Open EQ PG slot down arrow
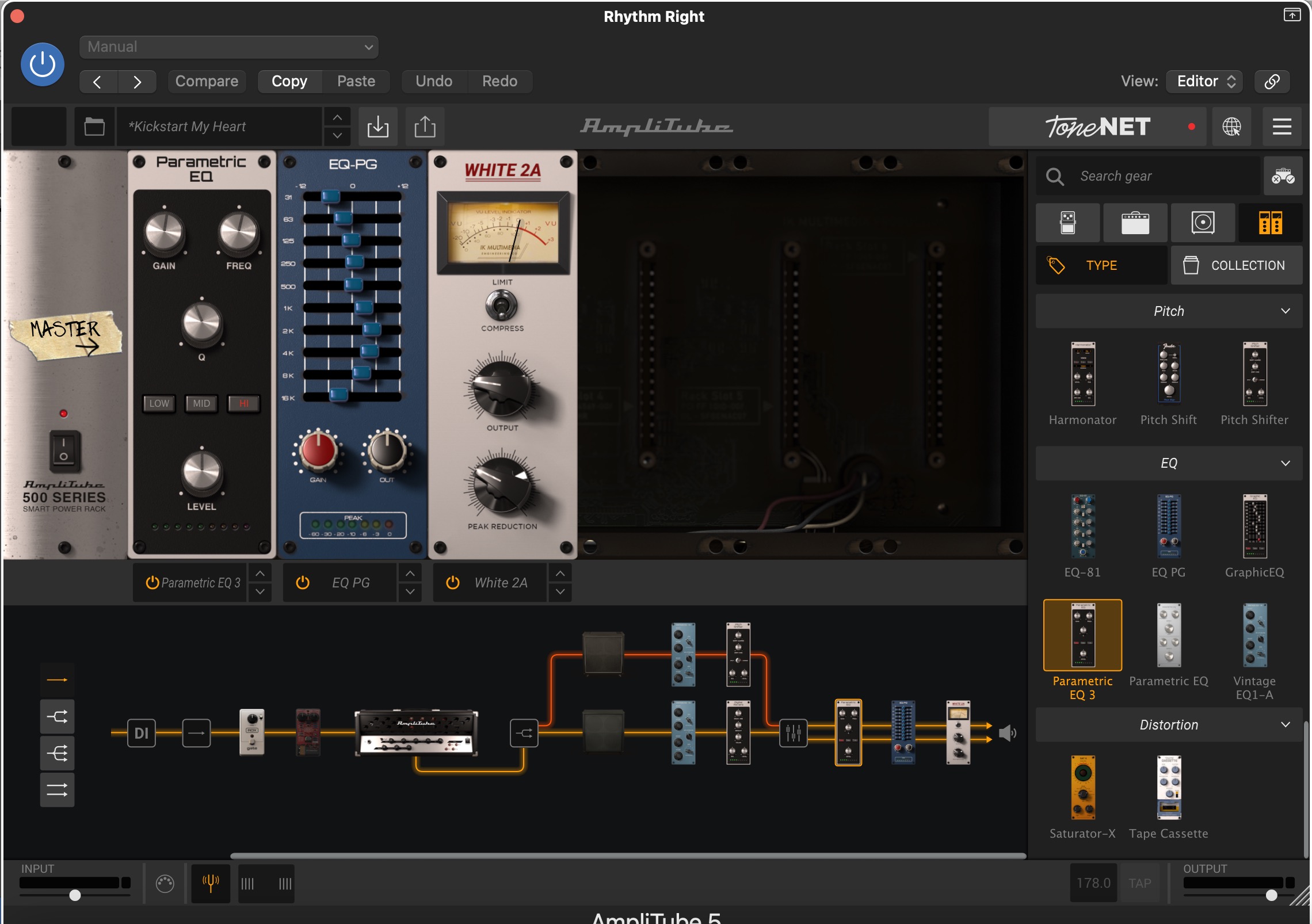Viewport: 1312px width, 924px height. tap(410, 592)
